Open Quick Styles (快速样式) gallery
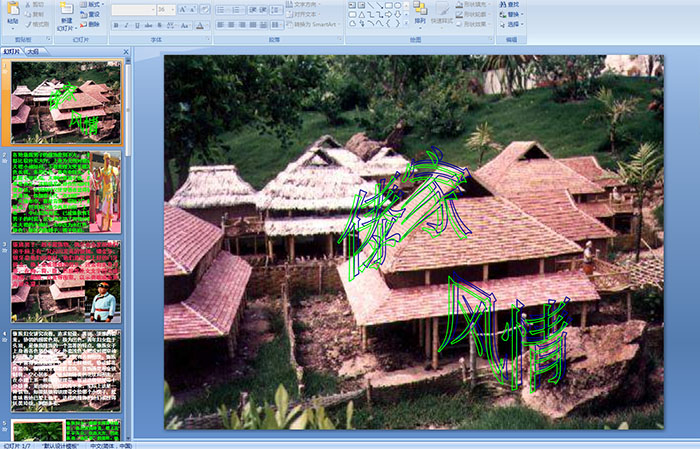 [442, 13]
